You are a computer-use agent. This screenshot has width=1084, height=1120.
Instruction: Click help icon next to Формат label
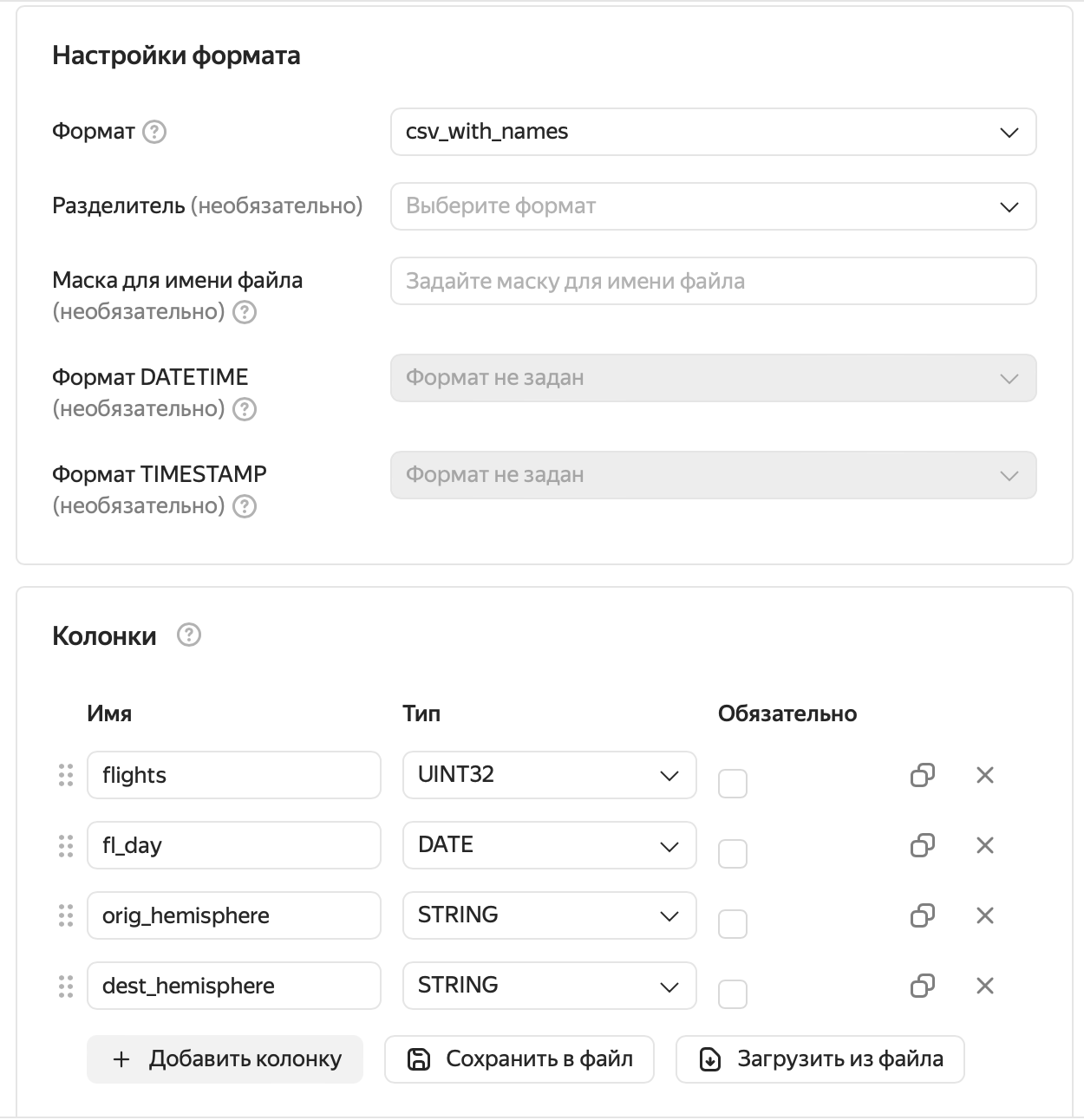coord(154,132)
